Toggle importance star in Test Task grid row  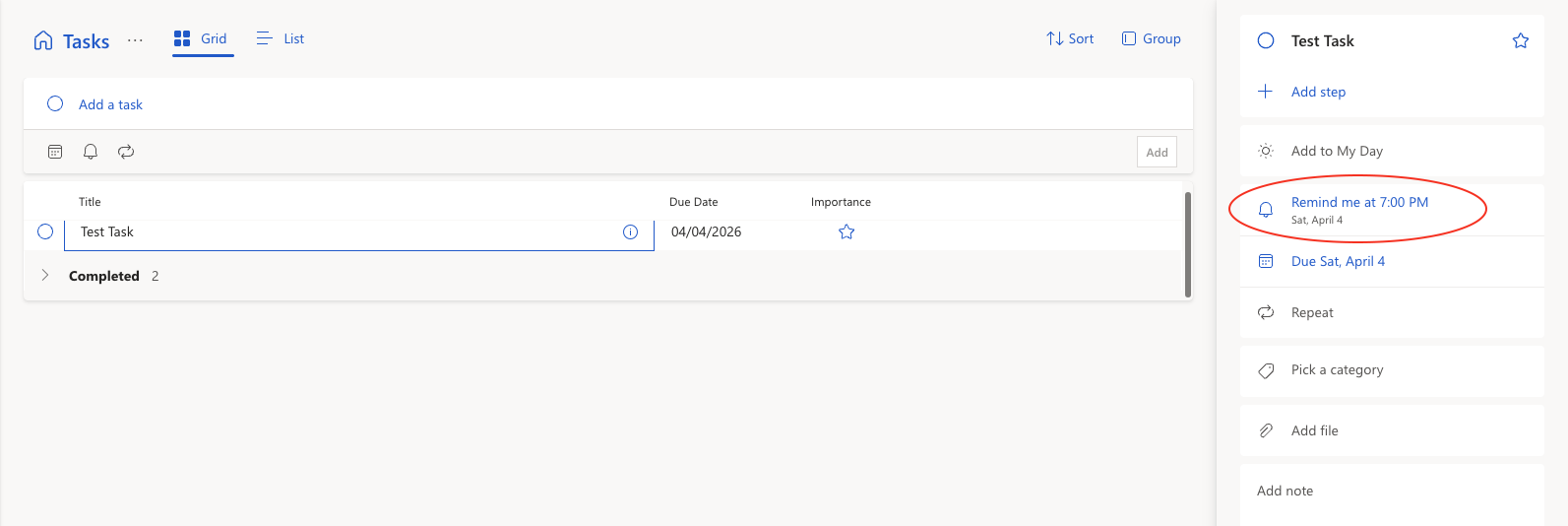pyautogui.click(x=847, y=232)
